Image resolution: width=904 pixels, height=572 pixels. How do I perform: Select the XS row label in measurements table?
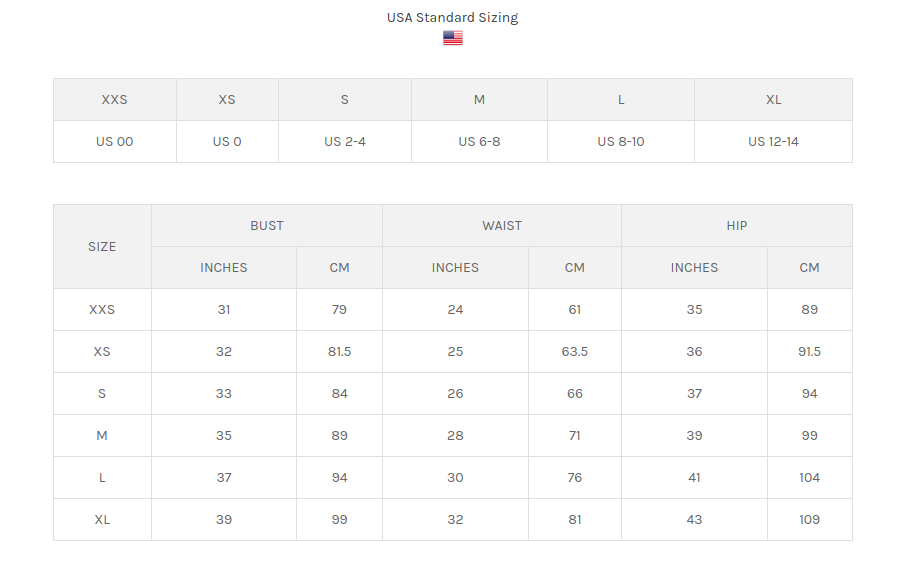(x=102, y=352)
